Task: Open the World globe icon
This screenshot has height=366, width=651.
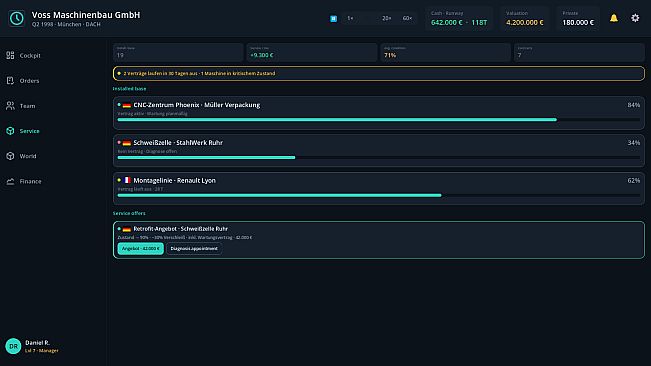Action: (x=10, y=156)
